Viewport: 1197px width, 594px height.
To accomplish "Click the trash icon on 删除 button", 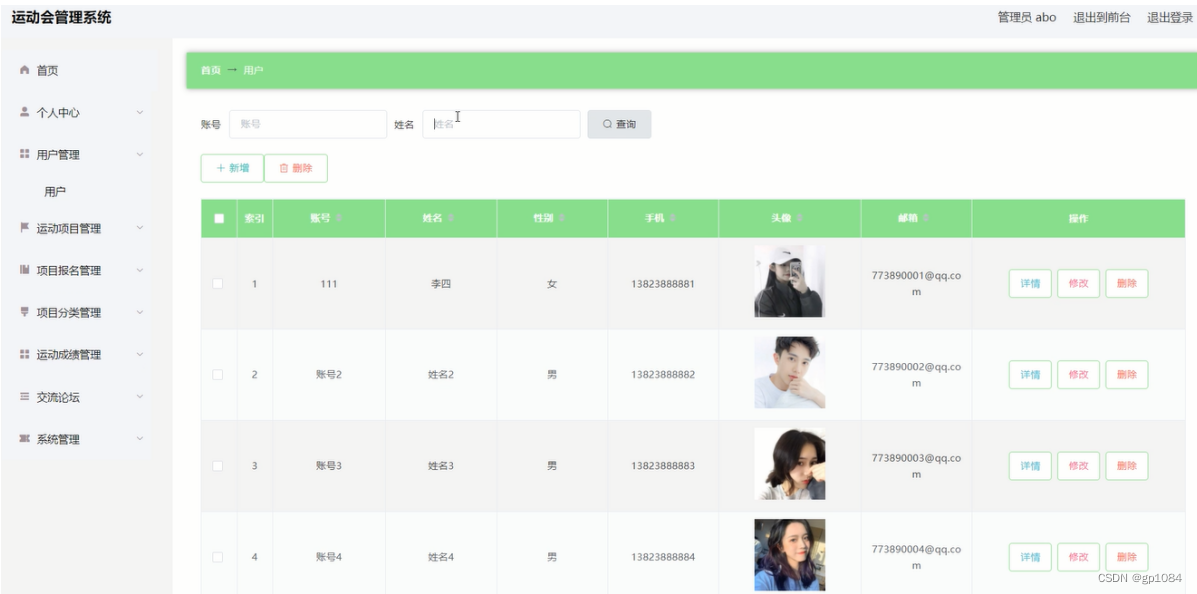I will (x=283, y=168).
